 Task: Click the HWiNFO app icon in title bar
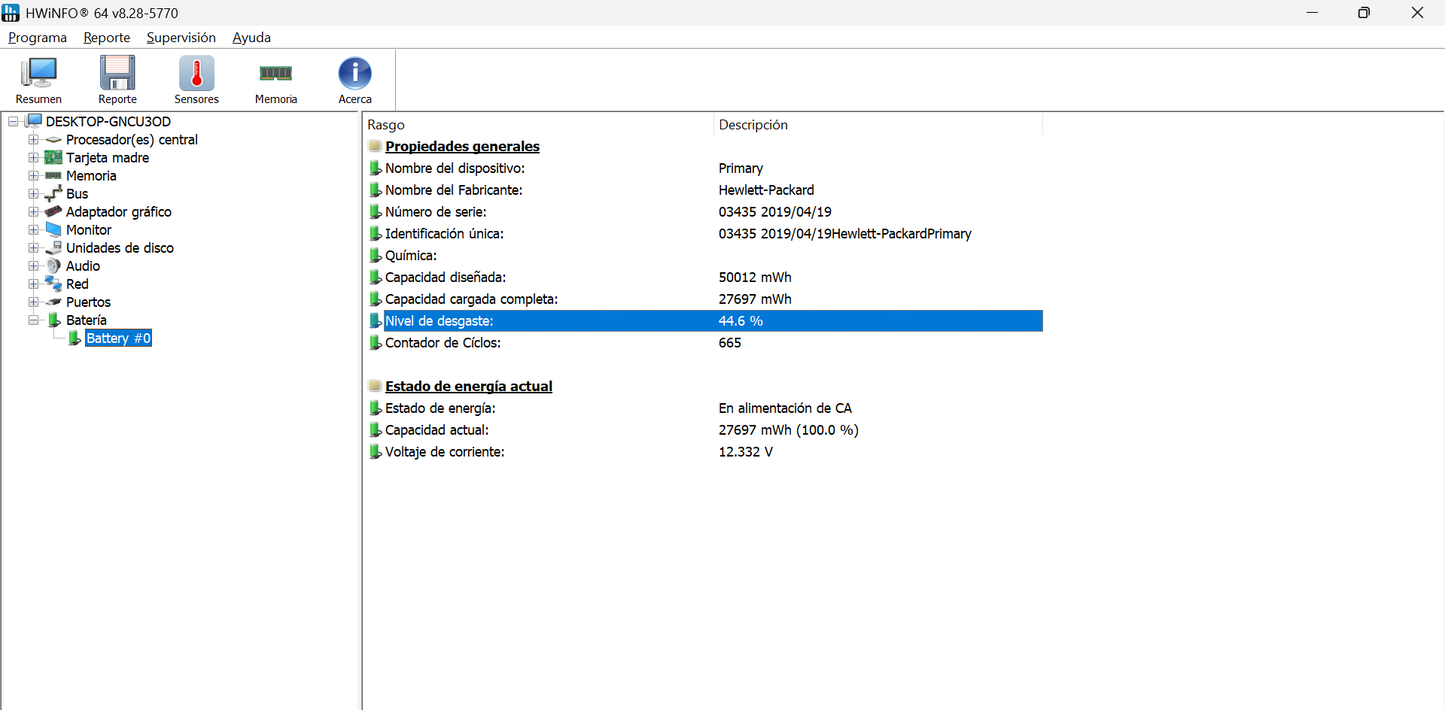tap(11, 13)
